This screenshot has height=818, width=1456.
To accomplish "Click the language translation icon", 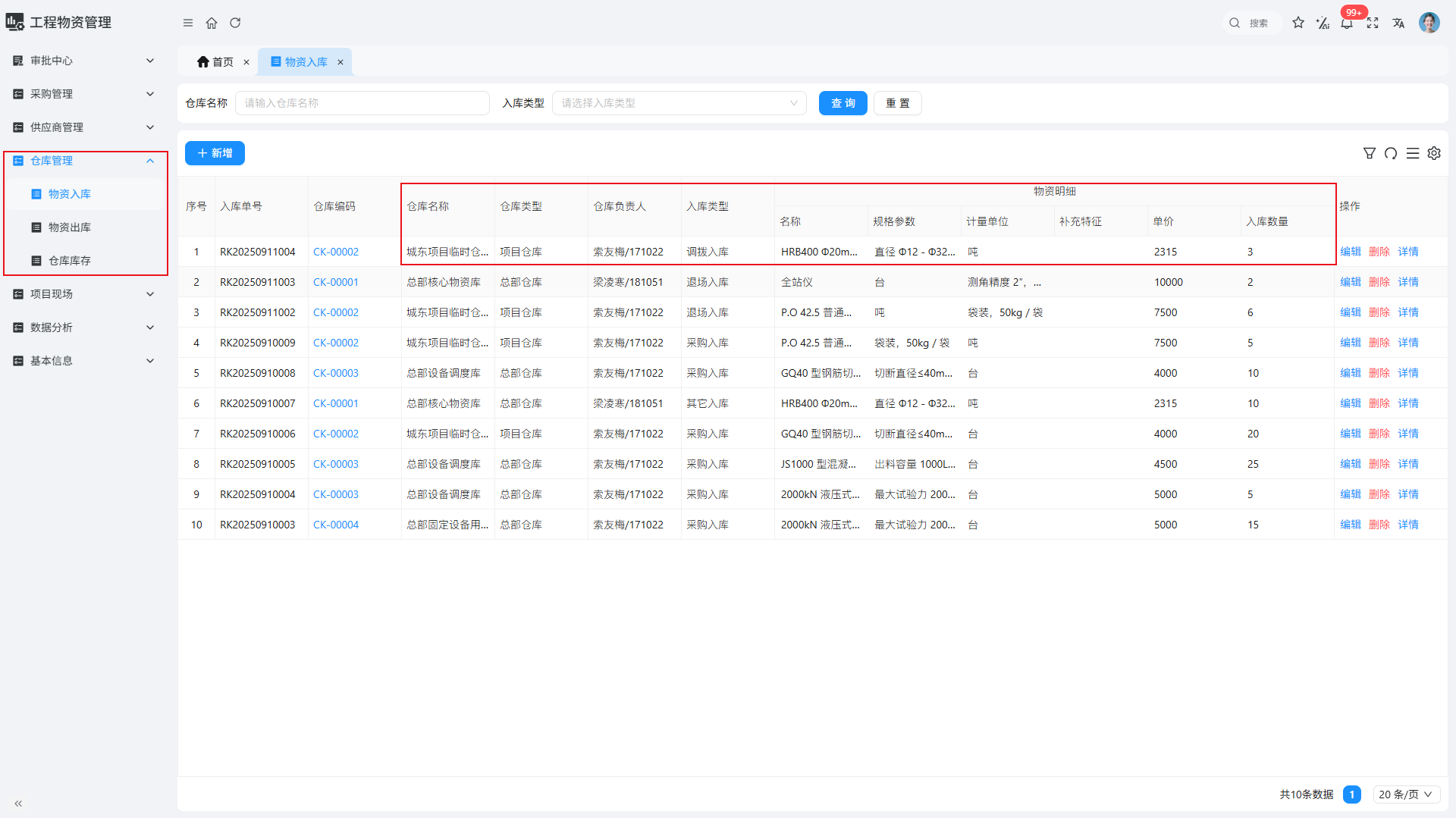I will 1398,23.
